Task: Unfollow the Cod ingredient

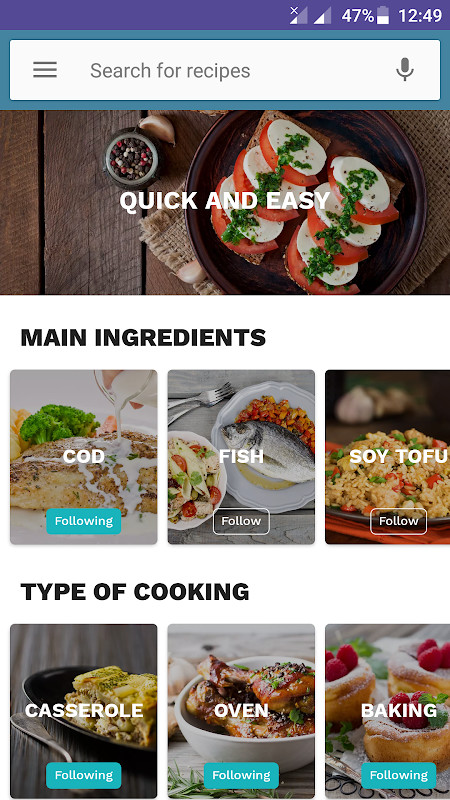Action: click(84, 521)
